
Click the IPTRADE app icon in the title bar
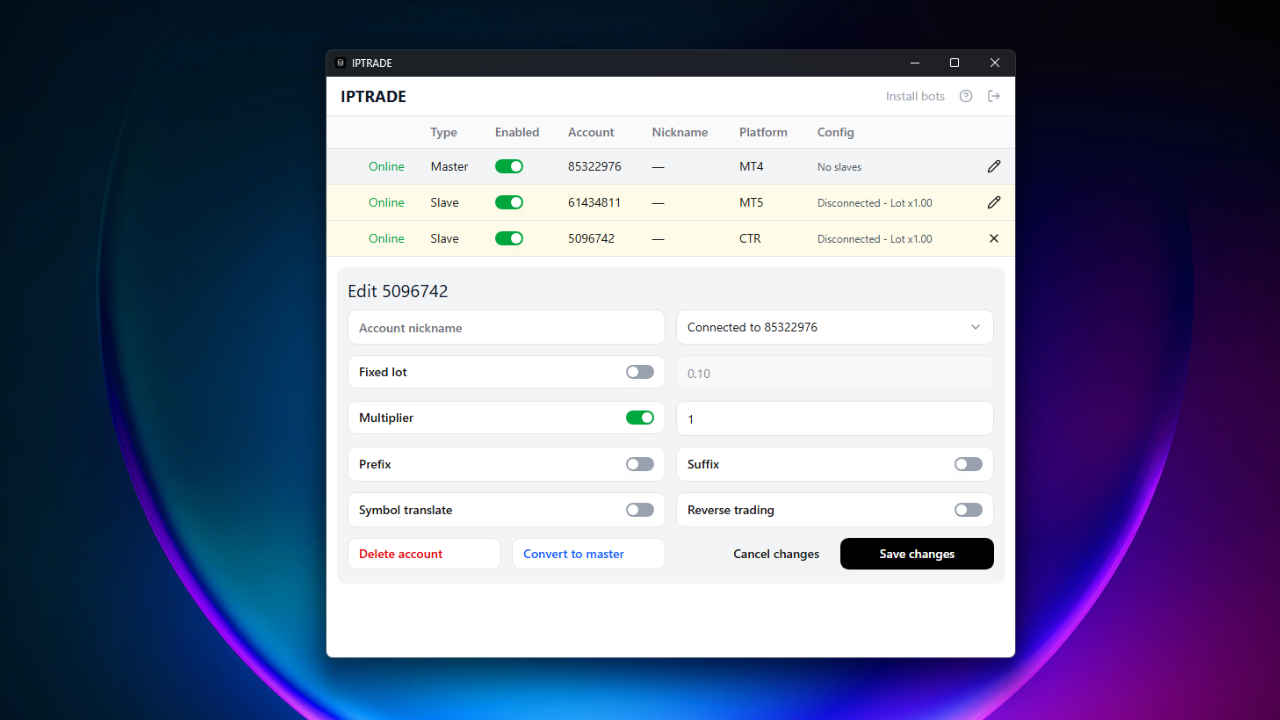pos(340,62)
